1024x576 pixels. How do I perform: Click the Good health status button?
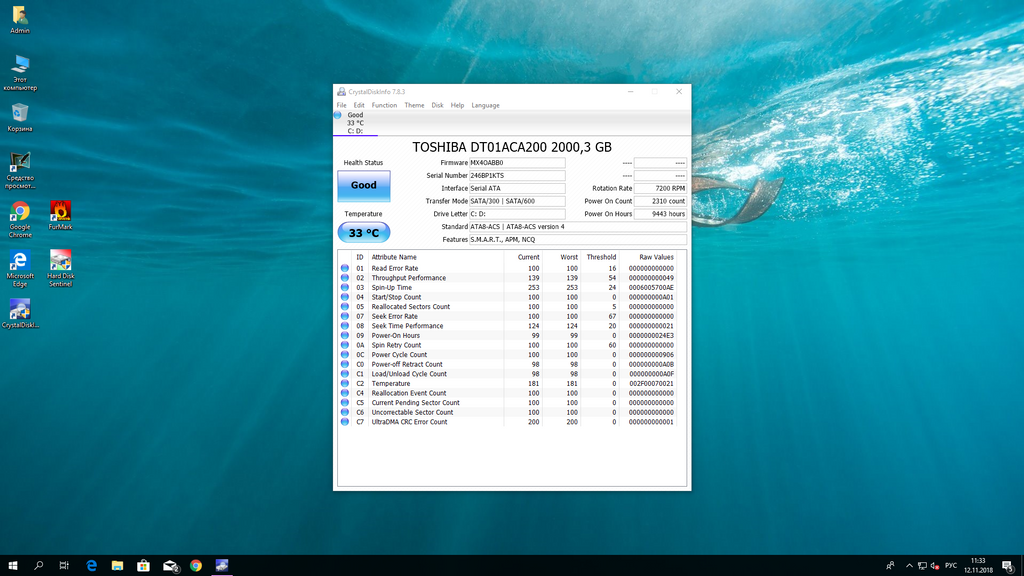[x=364, y=185]
